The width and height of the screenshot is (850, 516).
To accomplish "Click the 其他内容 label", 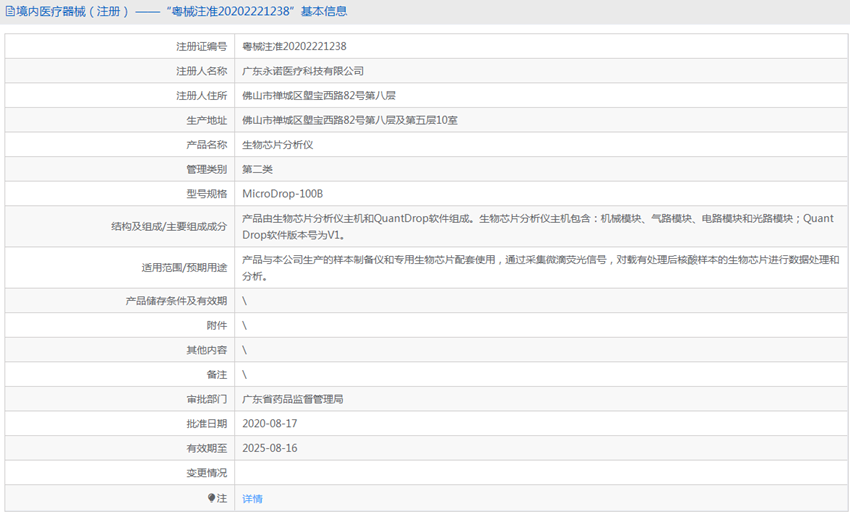I will (x=207, y=350).
